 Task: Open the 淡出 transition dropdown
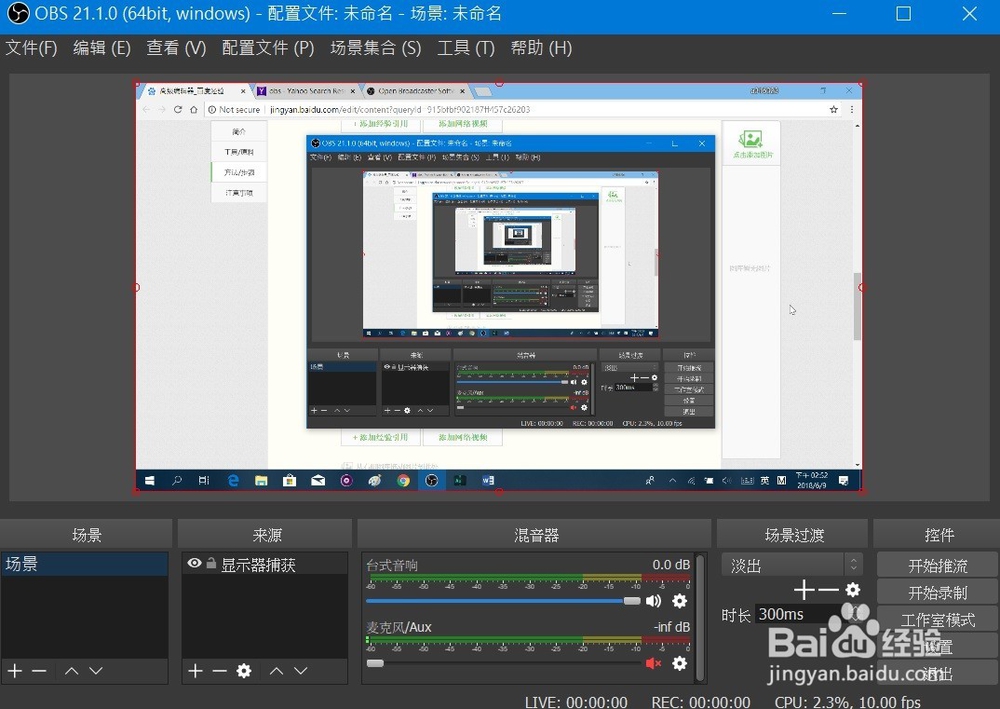click(791, 565)
